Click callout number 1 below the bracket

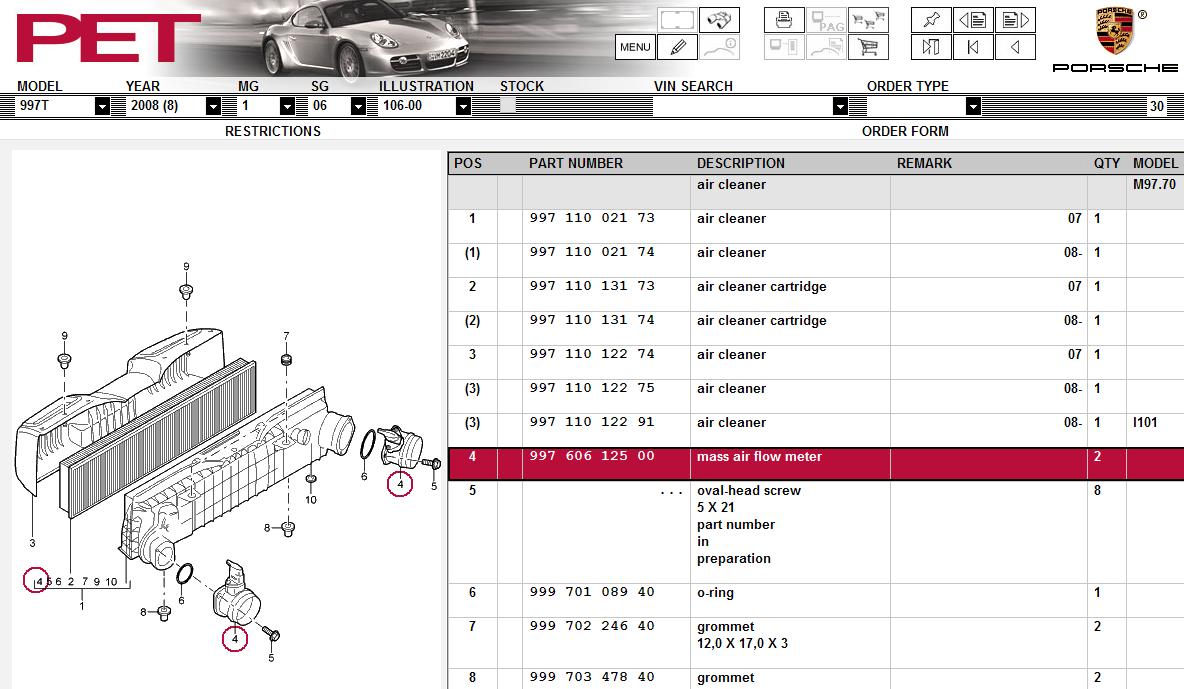point(82,605)
